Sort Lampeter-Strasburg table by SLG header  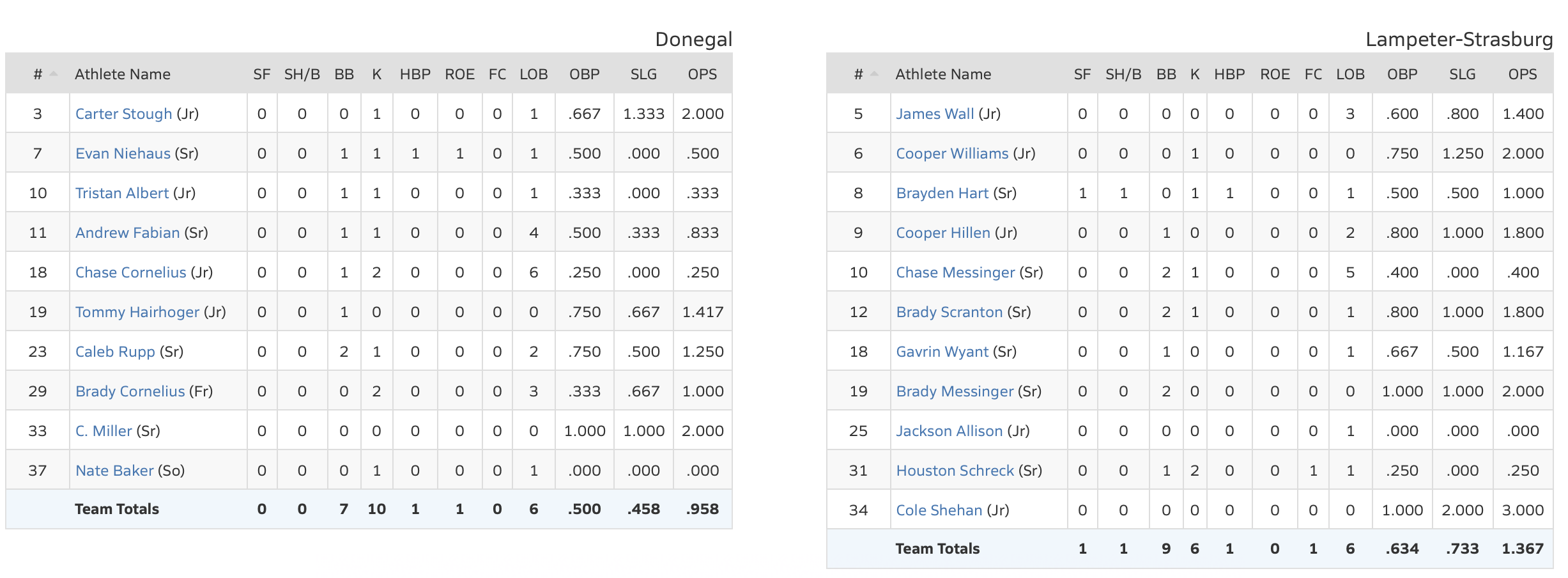tap(1462, 74)
